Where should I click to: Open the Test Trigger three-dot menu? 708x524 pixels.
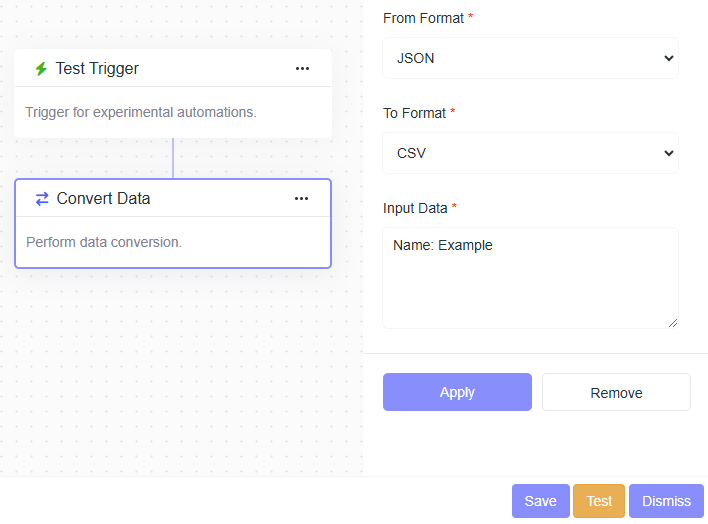click(x=303, y=69)
